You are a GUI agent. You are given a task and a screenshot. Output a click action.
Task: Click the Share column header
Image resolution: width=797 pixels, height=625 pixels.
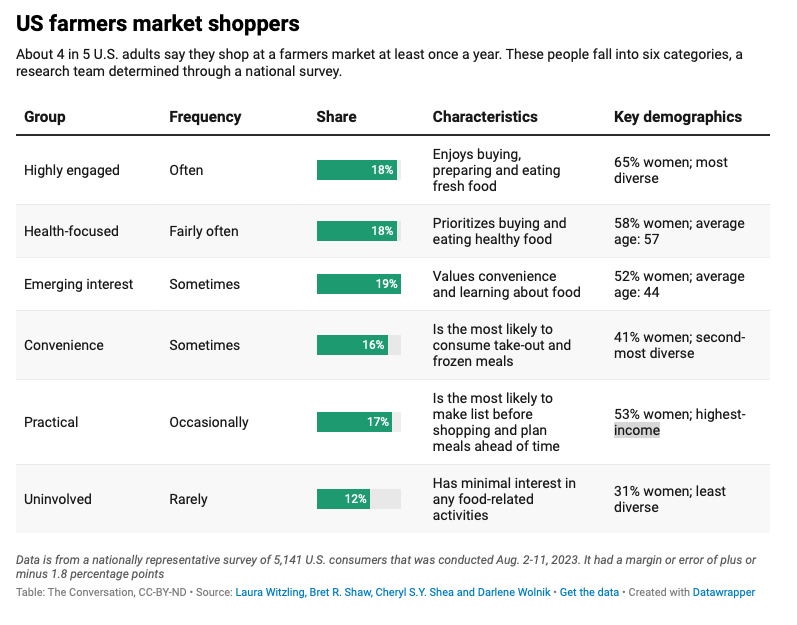336,117
